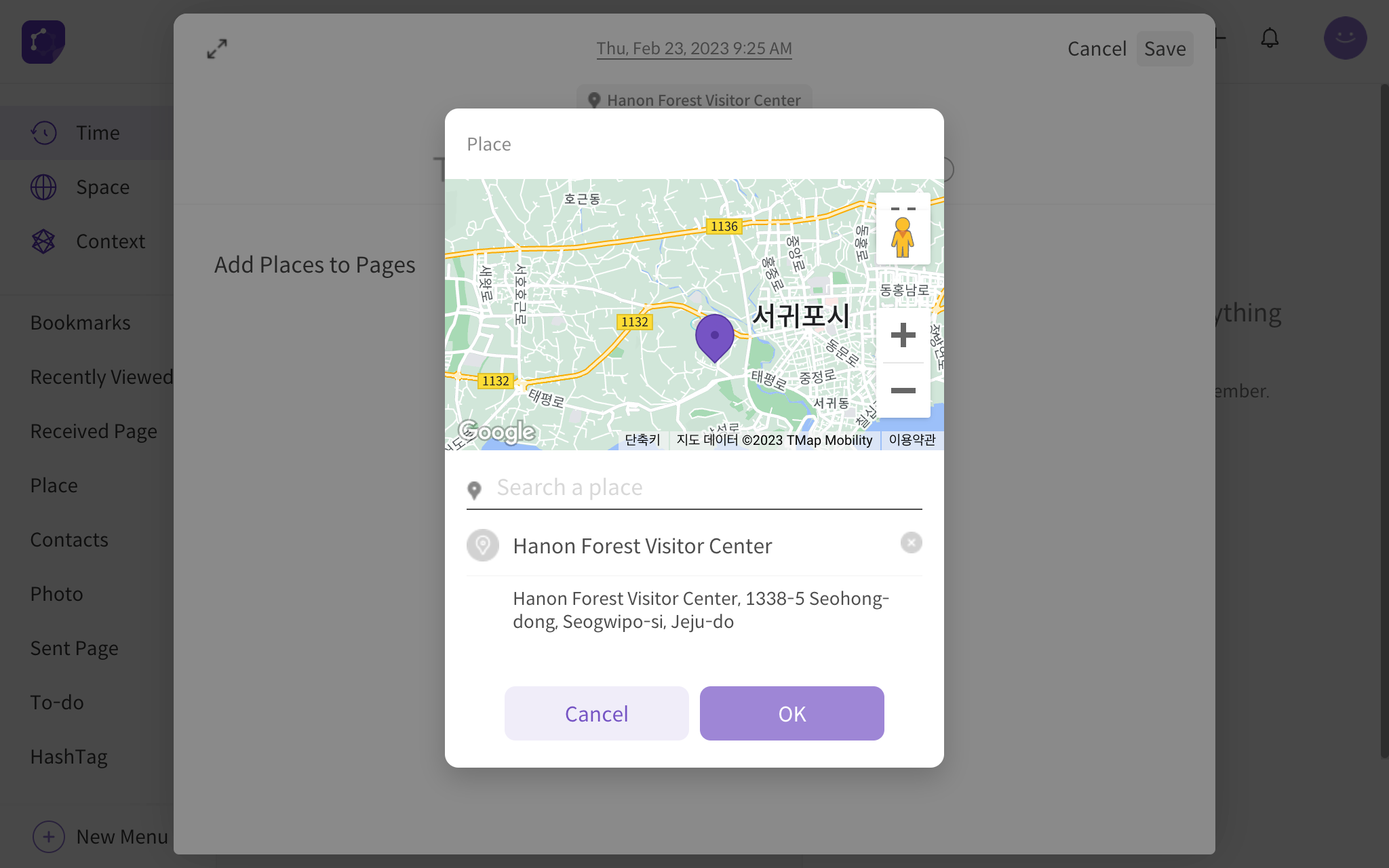The image size is (1389, 868).
Task: Save the page with Save button
Action: point(1165,49)
